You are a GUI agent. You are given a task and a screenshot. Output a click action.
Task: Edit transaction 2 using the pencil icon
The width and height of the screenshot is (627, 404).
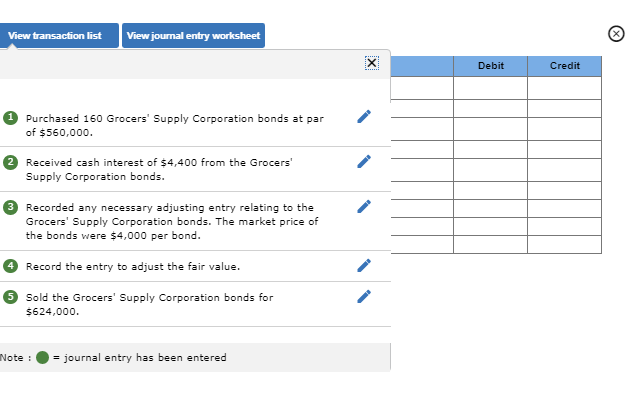(x=365, y=160)
